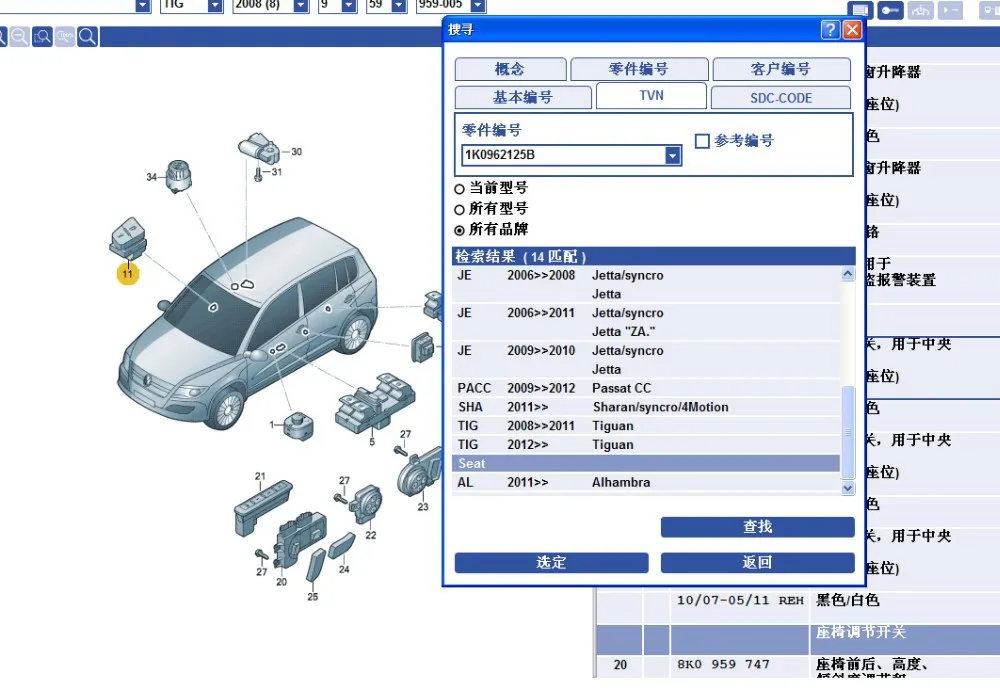The height and width of the screenshot is (689, 1000).
Task: Open the dropdown showing 59
Action: point(399,6)
